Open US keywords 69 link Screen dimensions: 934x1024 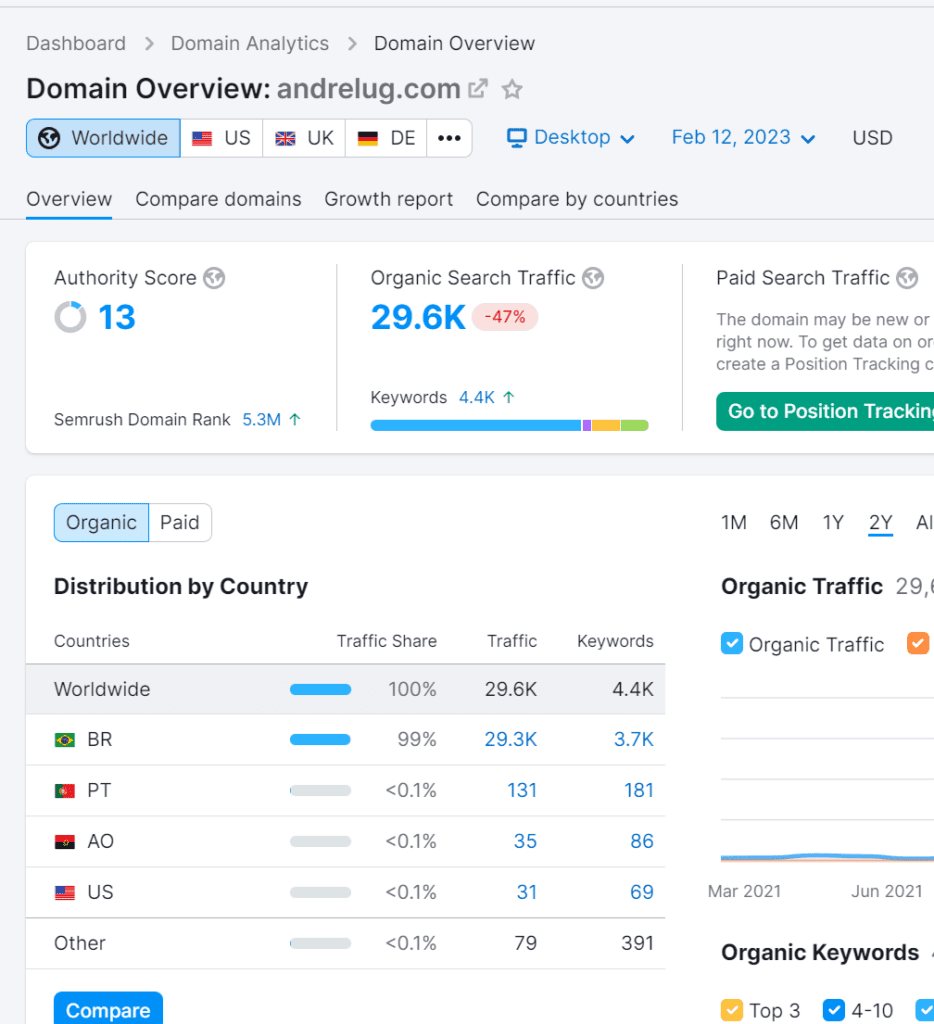pos(642,892)
